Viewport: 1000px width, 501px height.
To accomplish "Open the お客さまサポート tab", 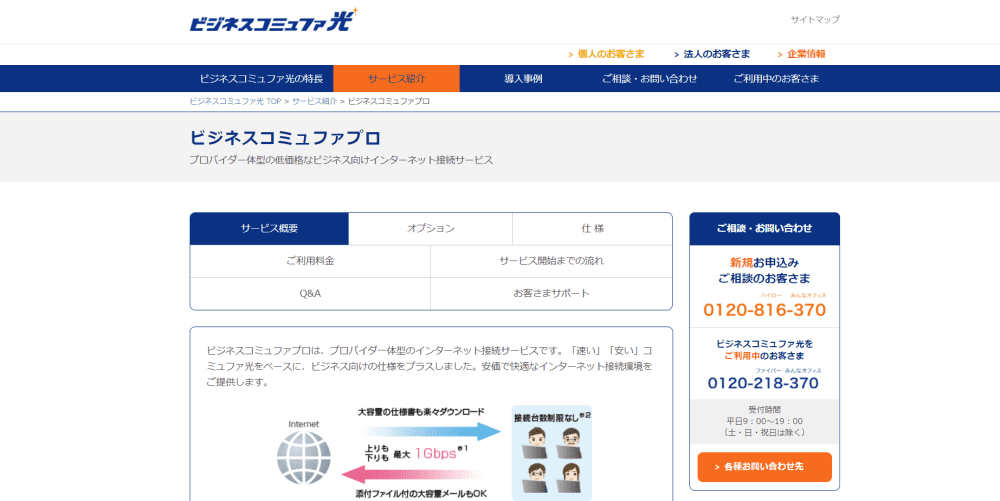I will (551, 294).
